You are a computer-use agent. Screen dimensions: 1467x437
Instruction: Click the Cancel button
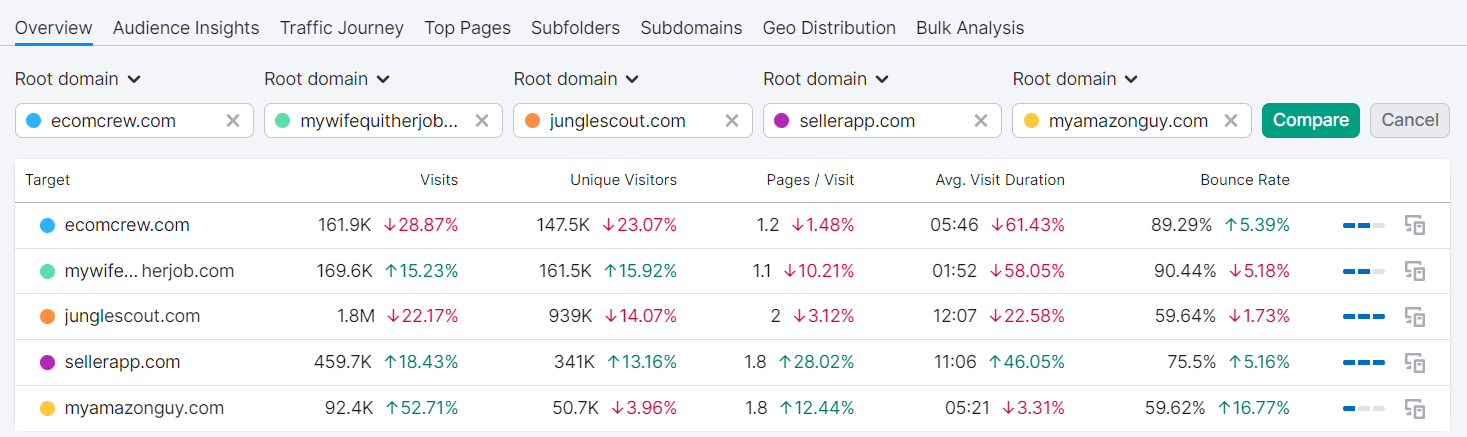[1410, 120]
